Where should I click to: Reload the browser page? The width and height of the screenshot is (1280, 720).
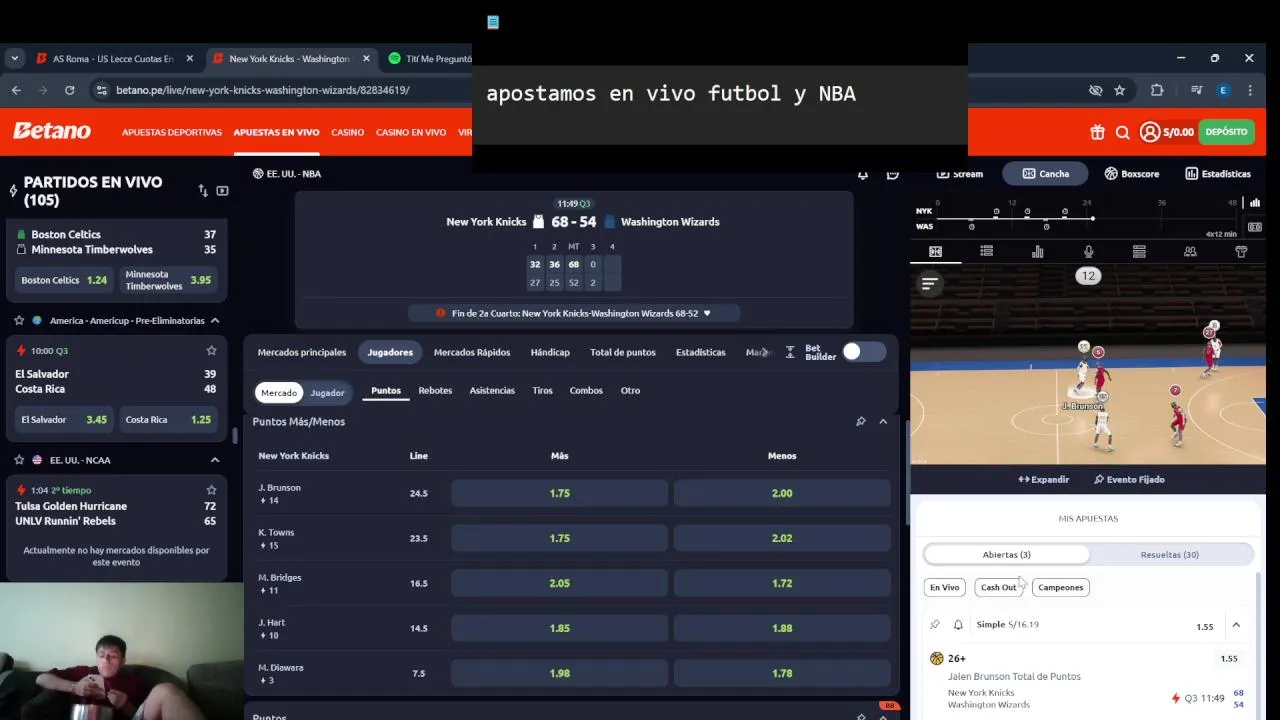point(69,90)
